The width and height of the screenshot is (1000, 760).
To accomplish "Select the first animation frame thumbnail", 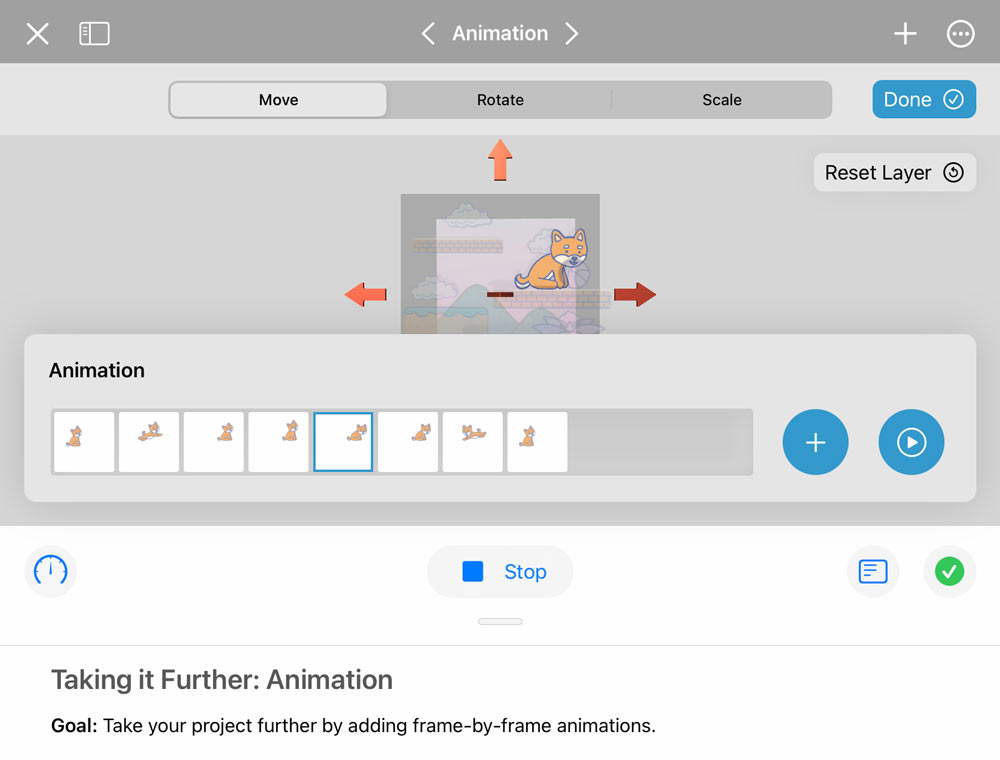I will coord(84,442).
